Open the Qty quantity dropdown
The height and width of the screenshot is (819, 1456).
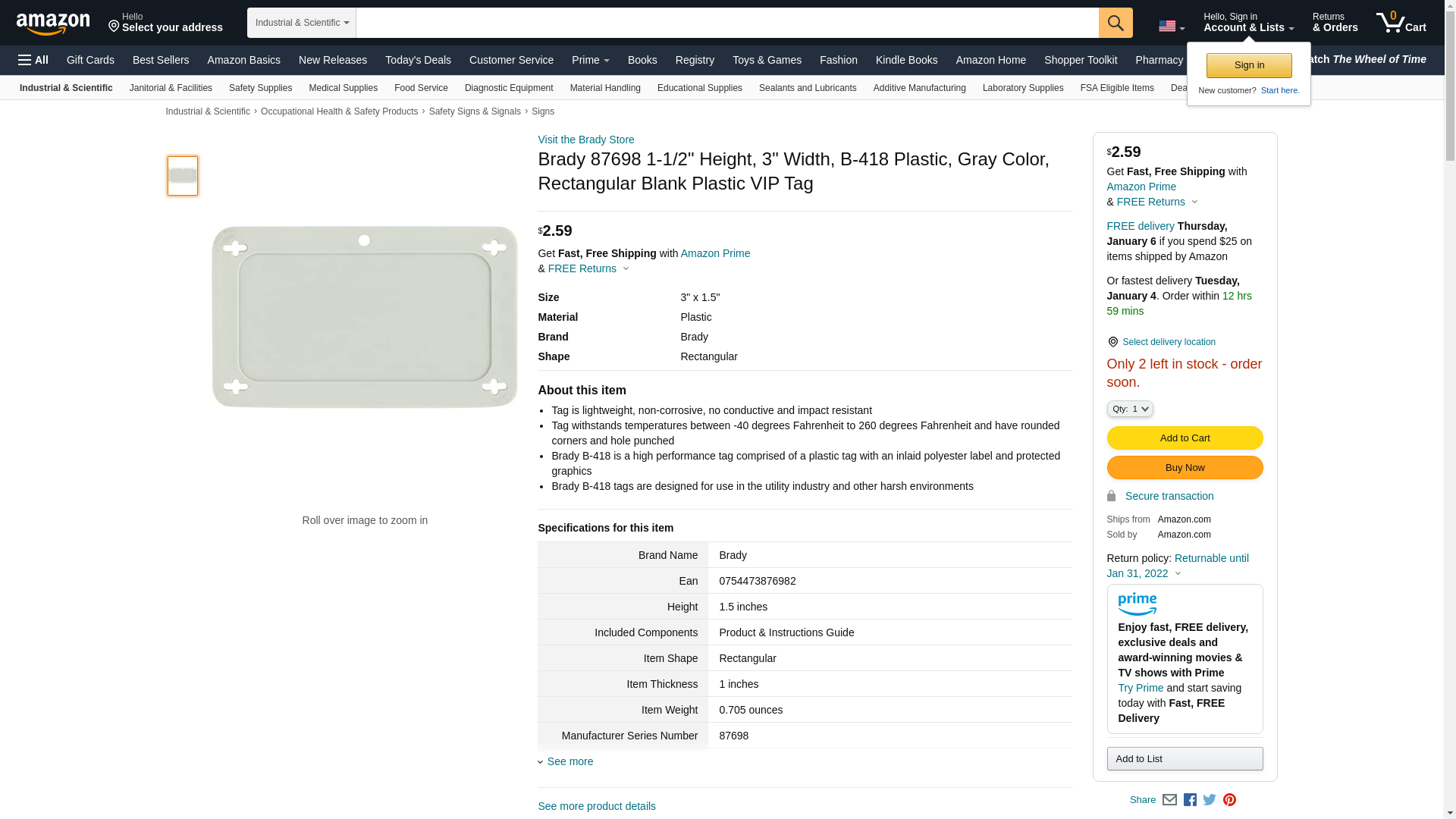point(1130,409)
